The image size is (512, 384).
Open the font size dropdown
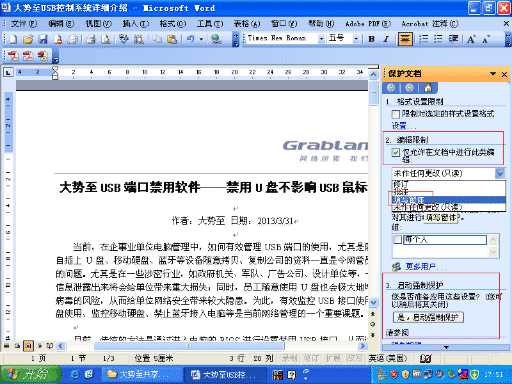click(356, 39)
